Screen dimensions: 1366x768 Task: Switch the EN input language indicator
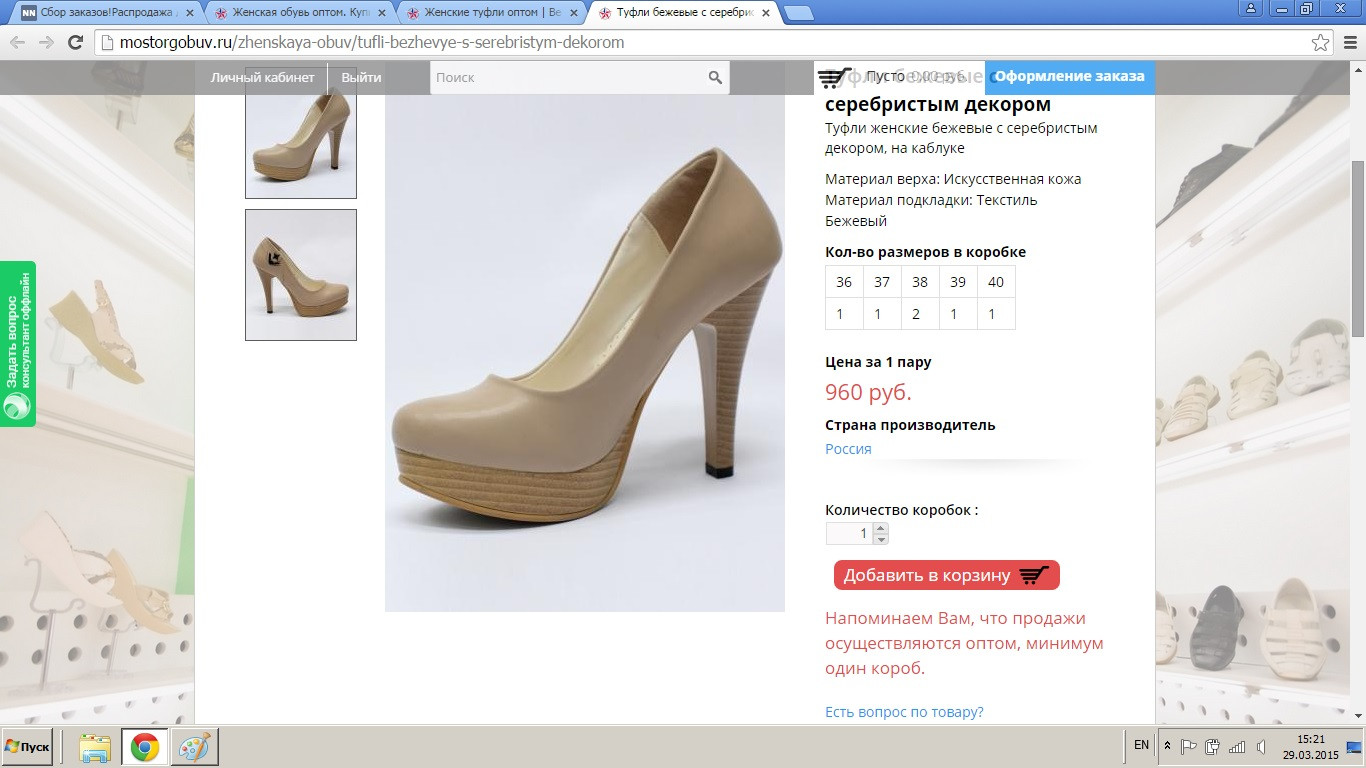[x=1141, y=745]
